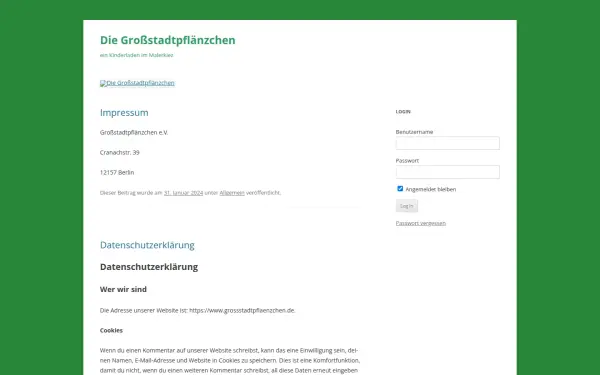Click the LOGIN widget heading
This screenshot has width=600, height=375.
403,112
